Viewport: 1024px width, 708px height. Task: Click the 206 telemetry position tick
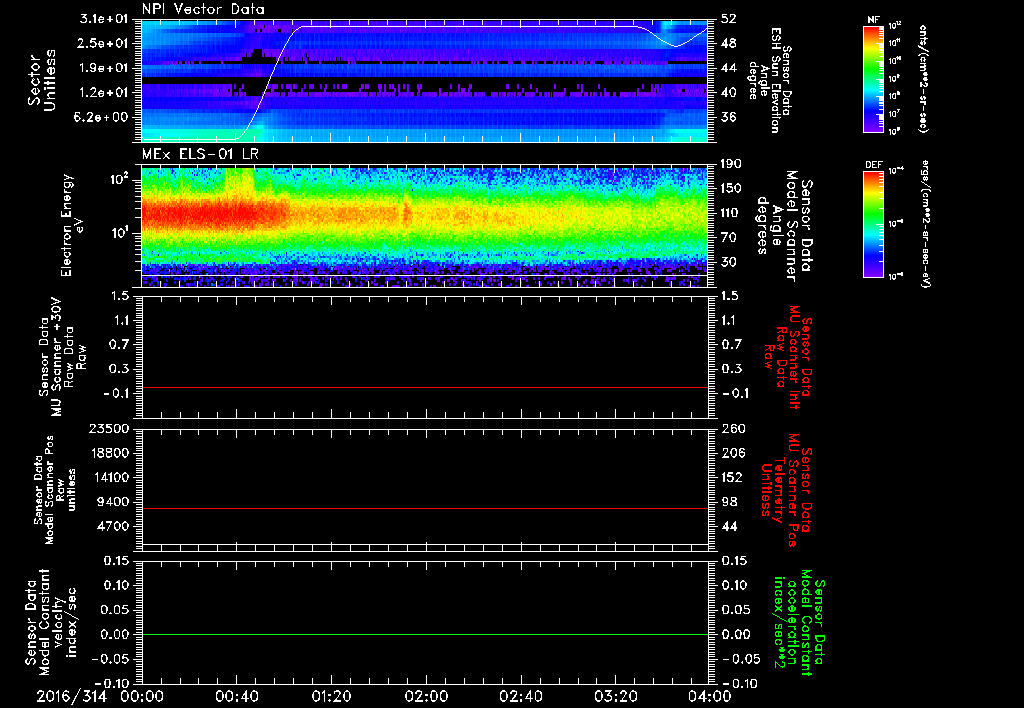732,453
